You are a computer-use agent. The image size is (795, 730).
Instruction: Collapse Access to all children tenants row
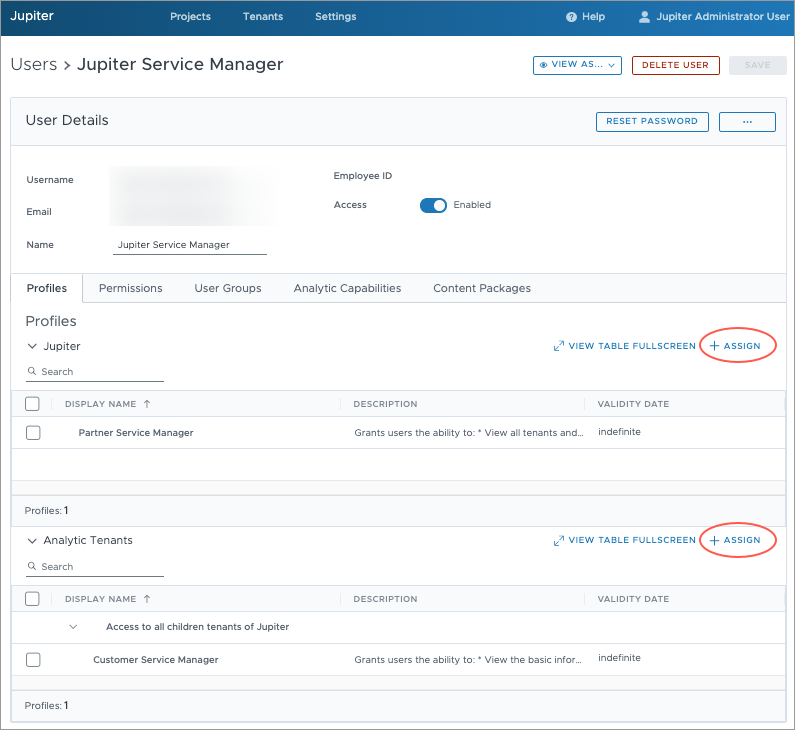[x=73, y=627]
